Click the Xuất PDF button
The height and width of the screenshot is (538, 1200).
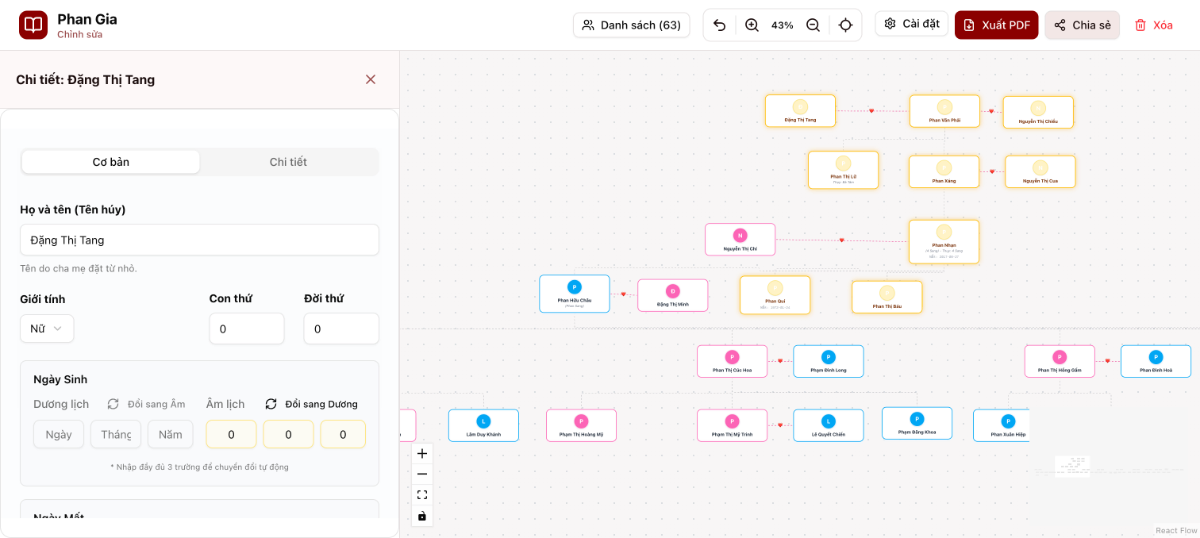tap(996, 25)
